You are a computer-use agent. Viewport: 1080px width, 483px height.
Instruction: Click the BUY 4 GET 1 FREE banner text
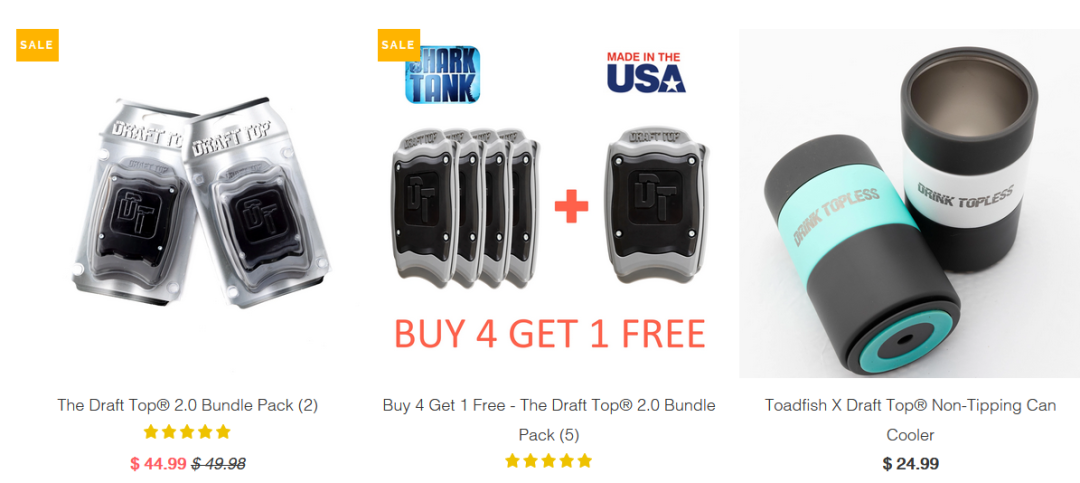click(550, 333)
